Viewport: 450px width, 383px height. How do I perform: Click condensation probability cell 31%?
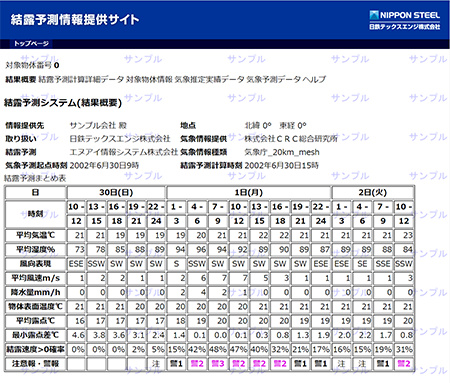click(x=404, y=349)
